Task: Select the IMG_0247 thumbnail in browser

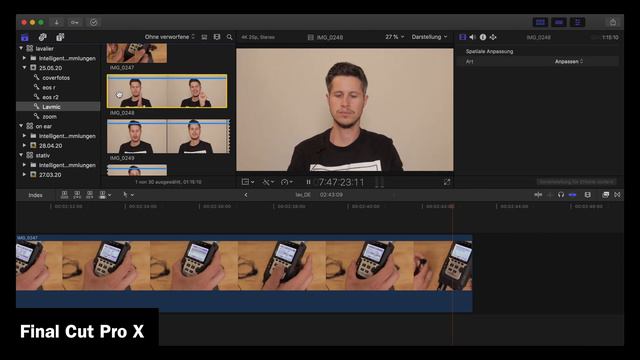Action: click(137, 53)
